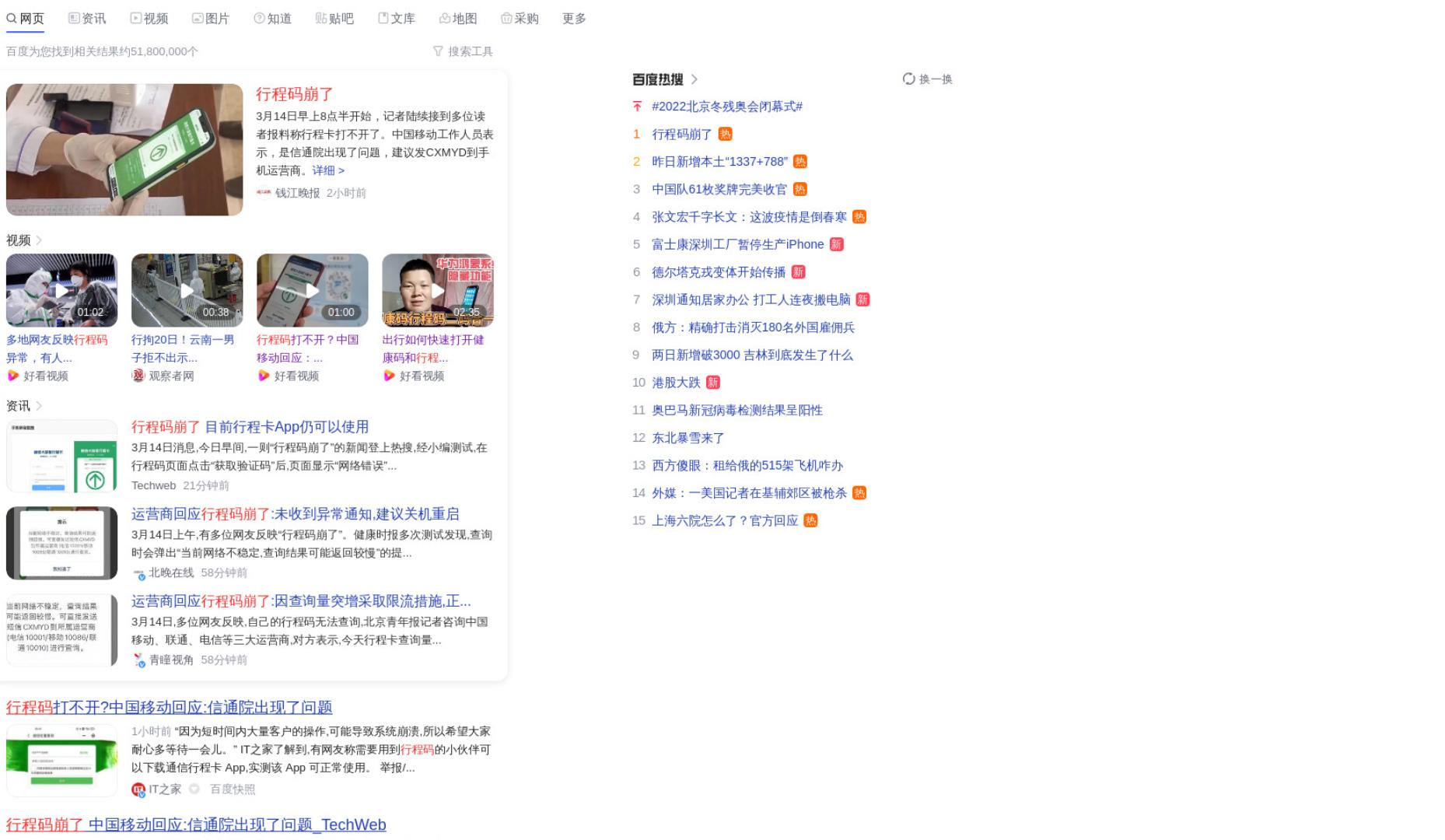This screenshot has height=840, width=1445.
Task: Switch to the 资讯 tab
Action: pyautogui.click(x=86, y=18)
